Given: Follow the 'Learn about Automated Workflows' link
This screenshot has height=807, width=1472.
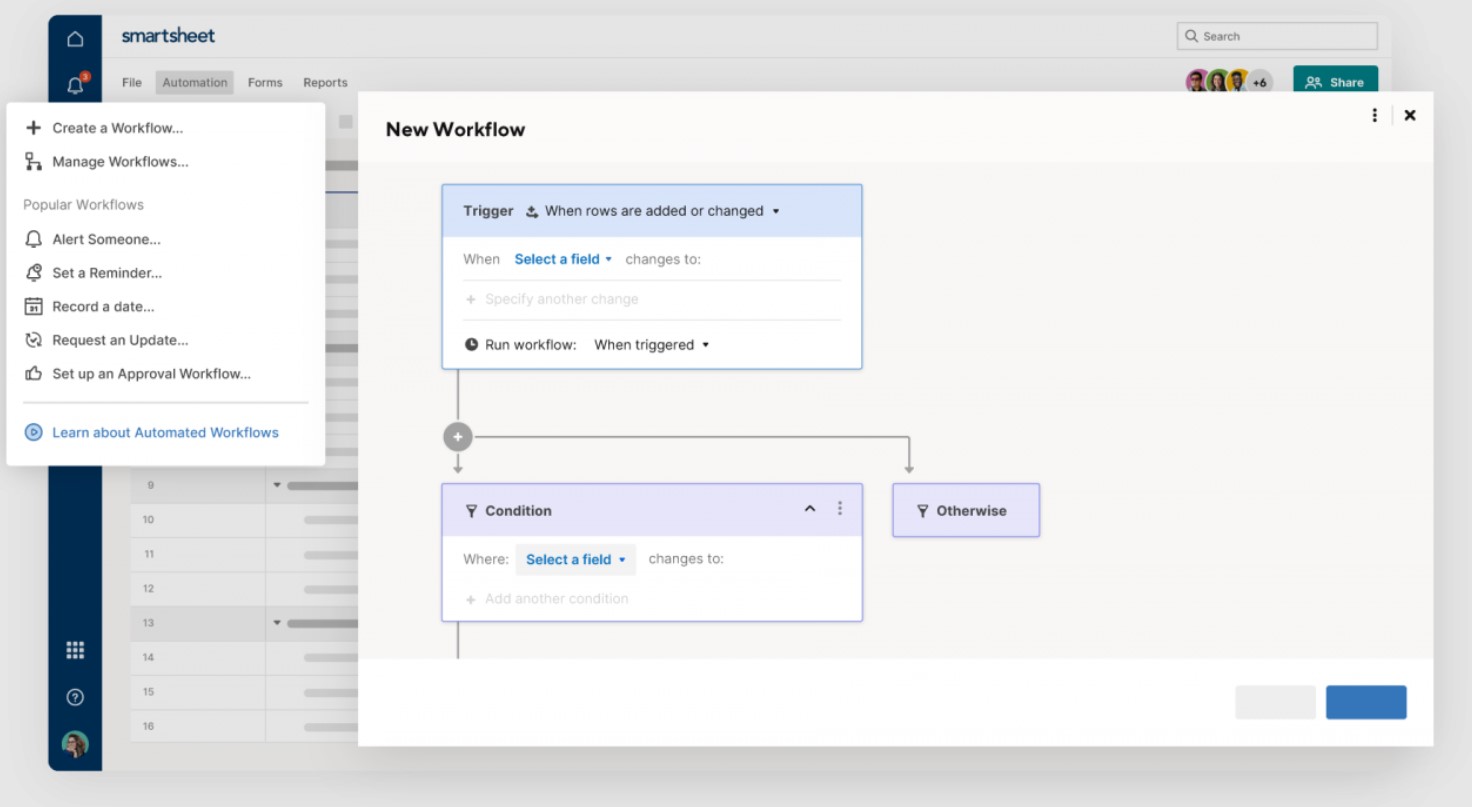Looking at the screenshot, I should [x=165, y=432].
